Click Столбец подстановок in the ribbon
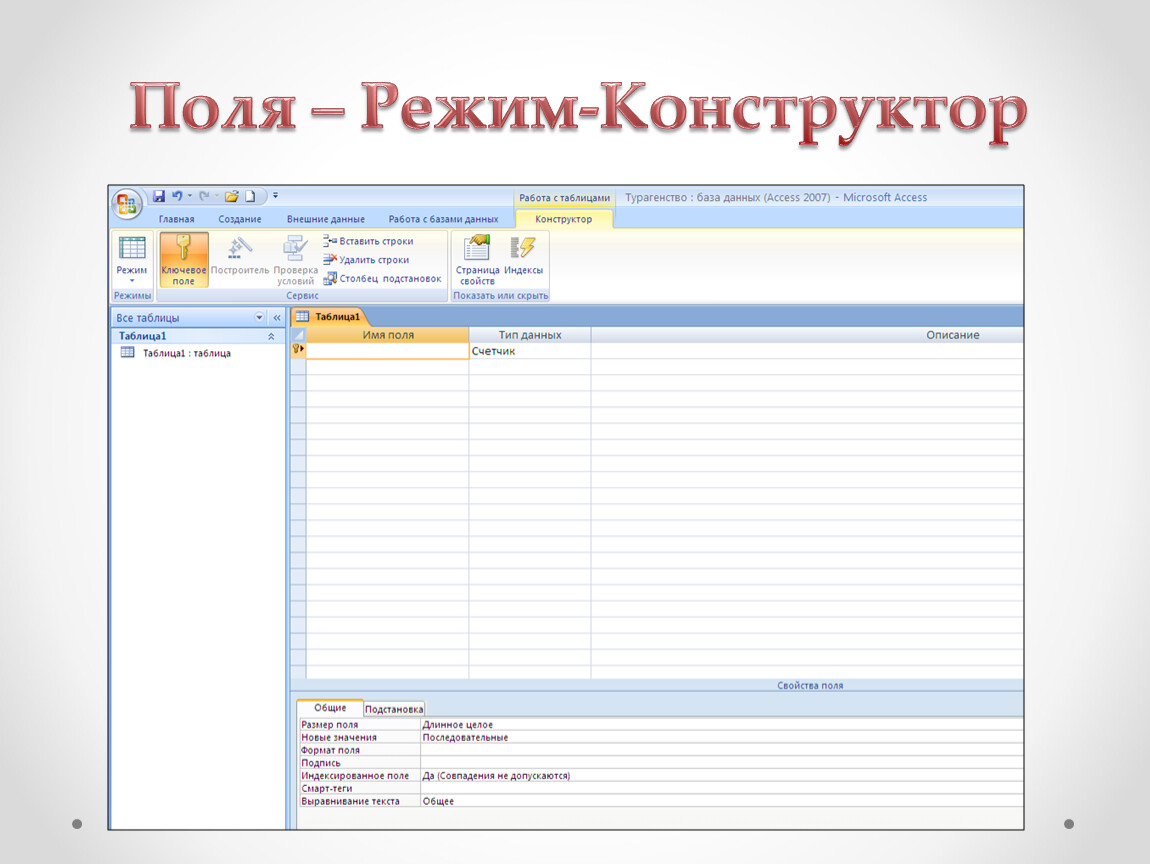Viewport: 1150px width, 864px height. [382, 279]
